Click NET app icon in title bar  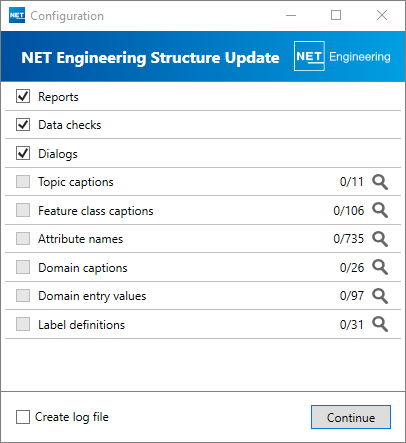17,15
